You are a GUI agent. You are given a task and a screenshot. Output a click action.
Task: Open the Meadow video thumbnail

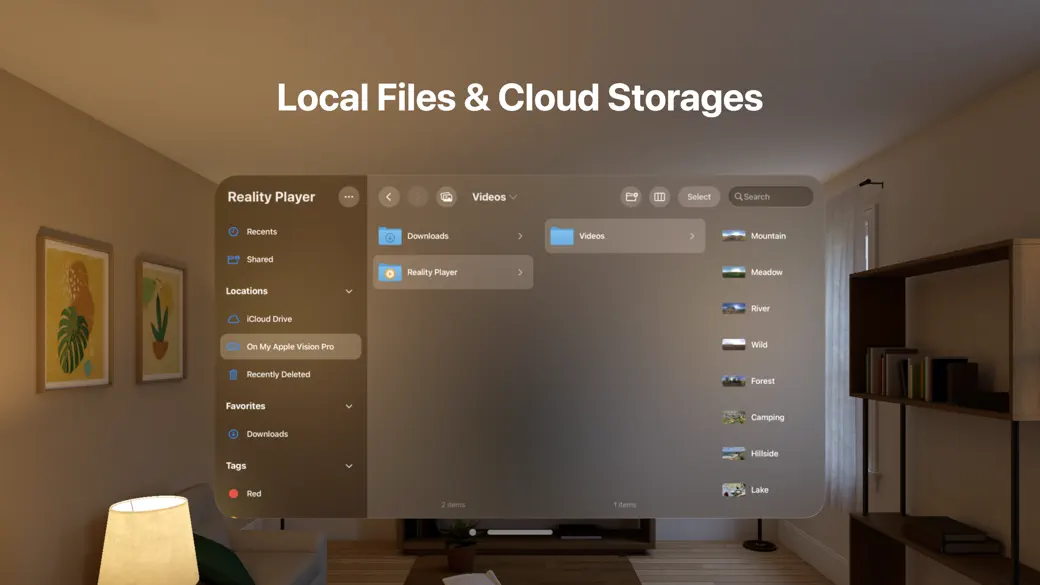click(x=734, y=273)
